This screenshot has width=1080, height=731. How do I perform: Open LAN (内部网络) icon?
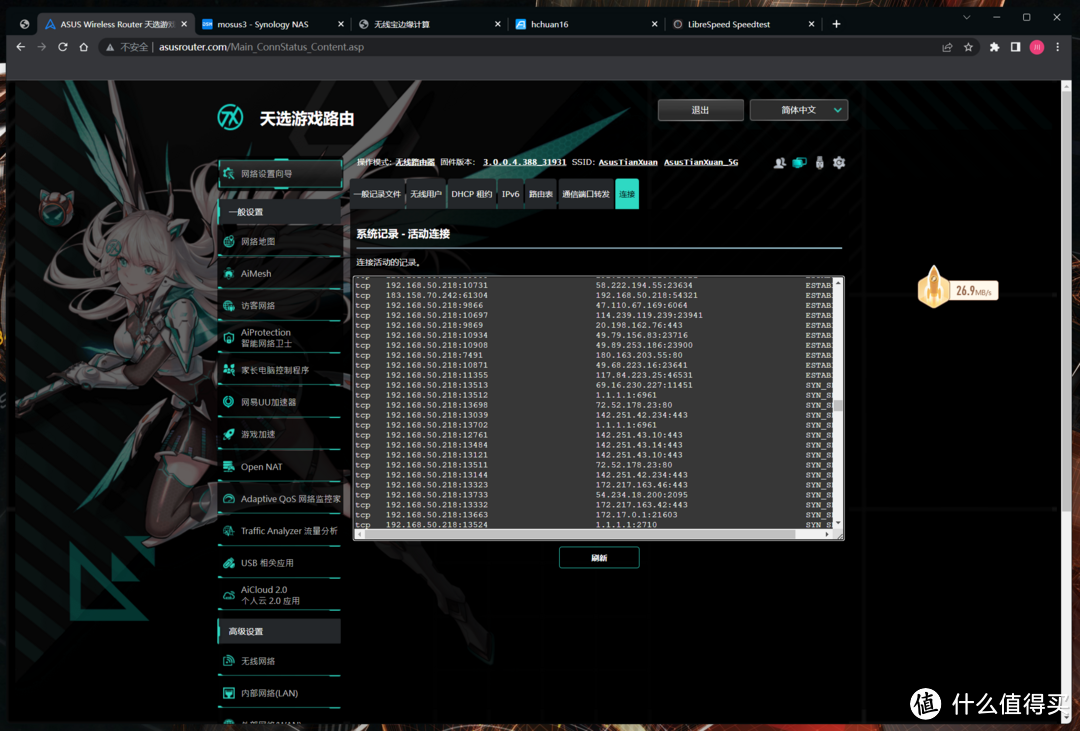pos(229,693)
